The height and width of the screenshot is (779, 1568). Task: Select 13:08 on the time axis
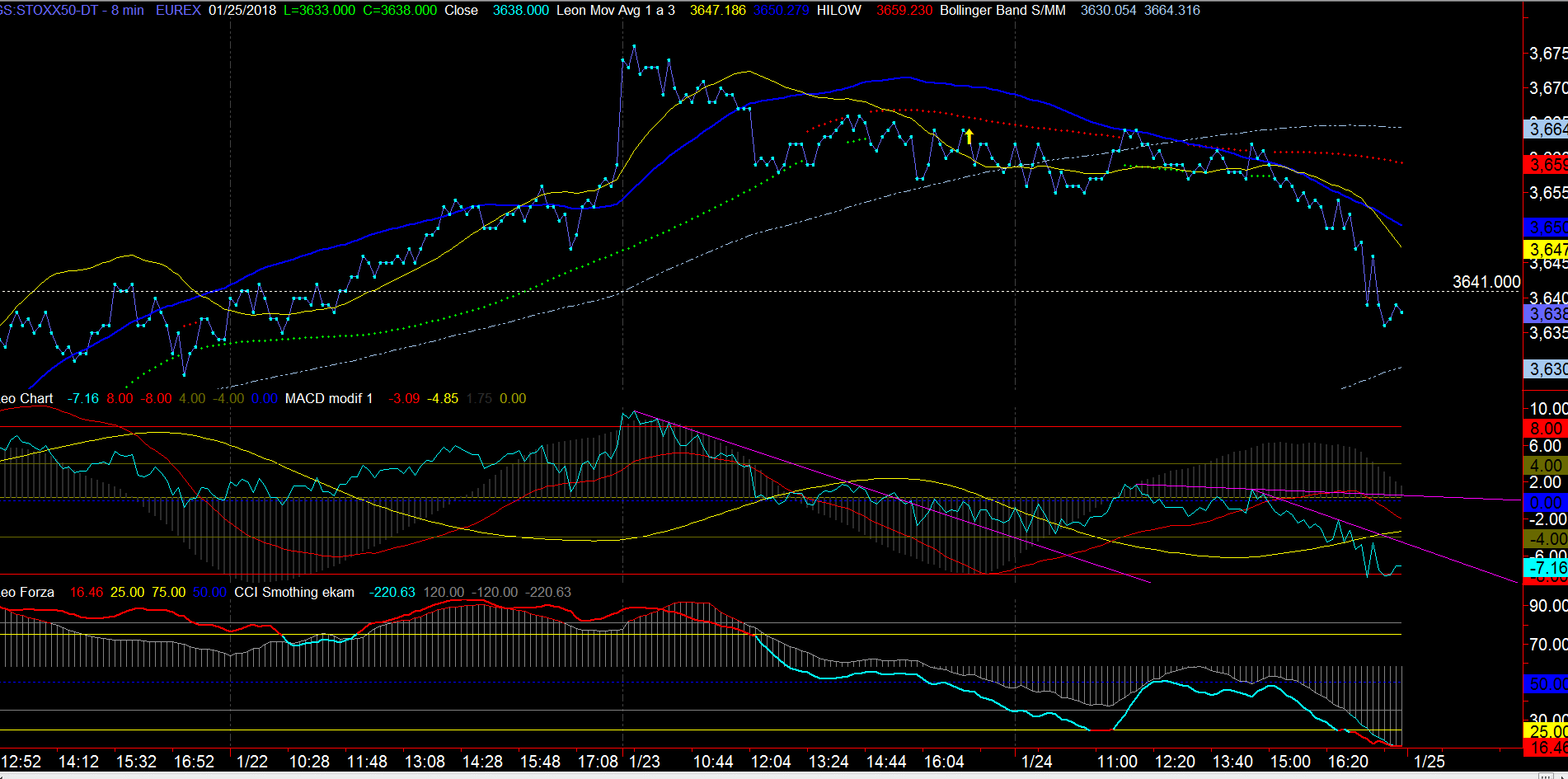point(425,762)
